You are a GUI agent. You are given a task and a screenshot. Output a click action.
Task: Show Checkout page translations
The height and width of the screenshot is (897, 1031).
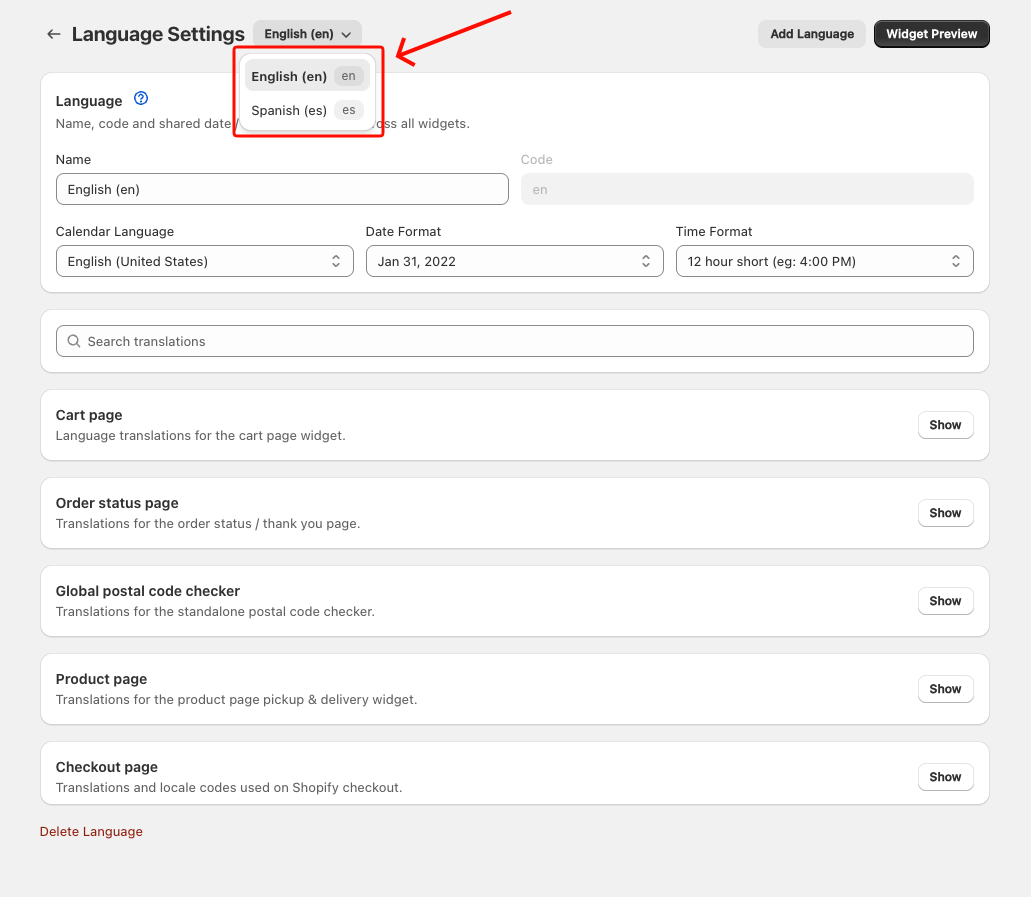pos(946,777)
